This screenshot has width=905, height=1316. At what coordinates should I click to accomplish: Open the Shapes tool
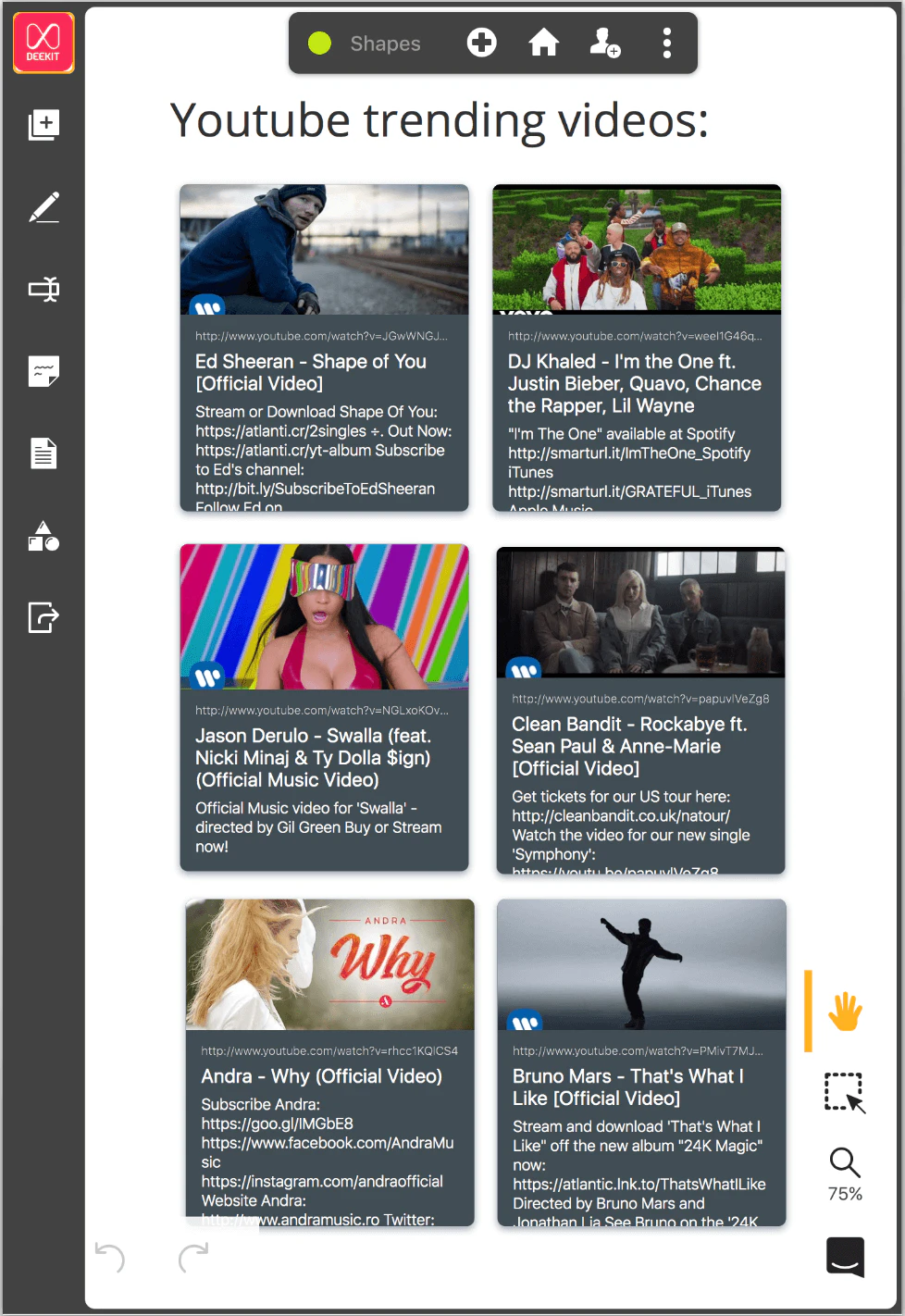[x=43, y=536]
